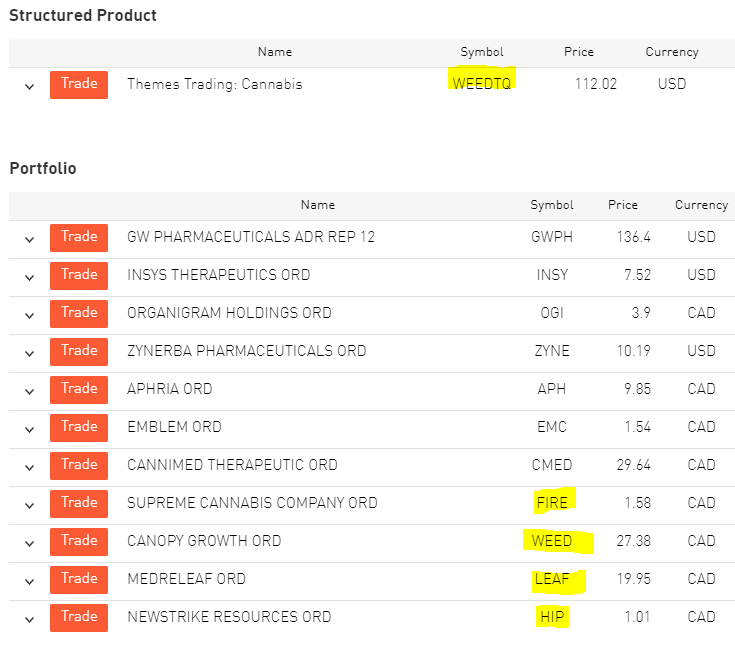735x645 pixels.
Task: Expand the Medreleaf ORD row chevron
Action: (30, 581)
